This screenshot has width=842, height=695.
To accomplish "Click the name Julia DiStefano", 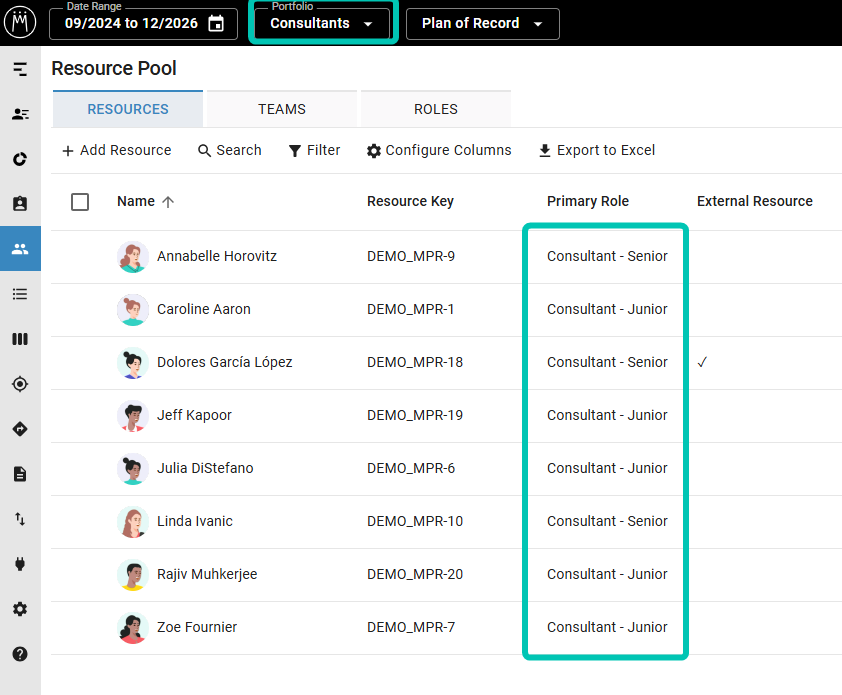I will coord(205,468).
